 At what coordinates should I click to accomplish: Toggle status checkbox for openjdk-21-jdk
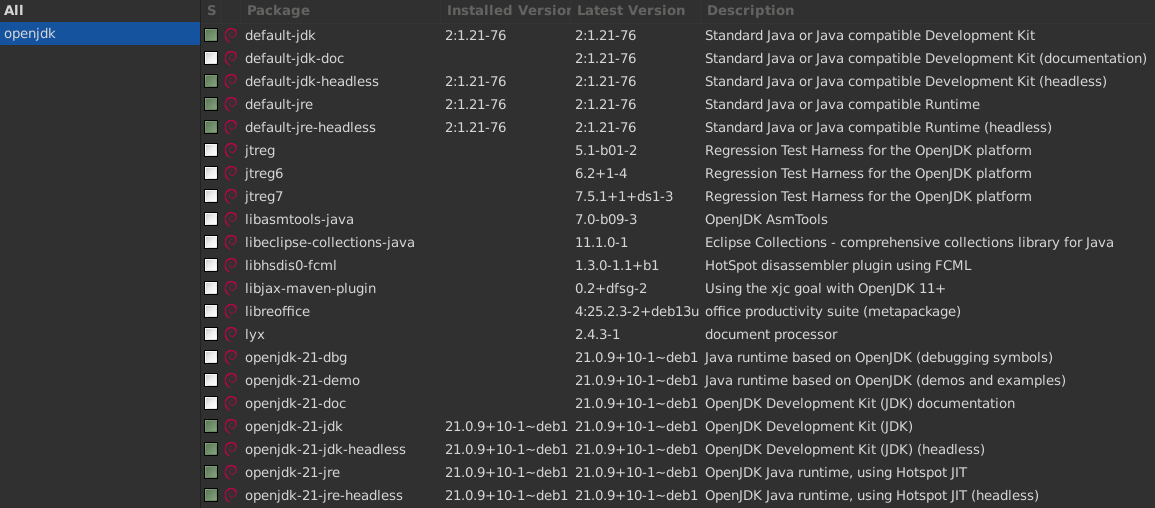(x=211, y=426)
